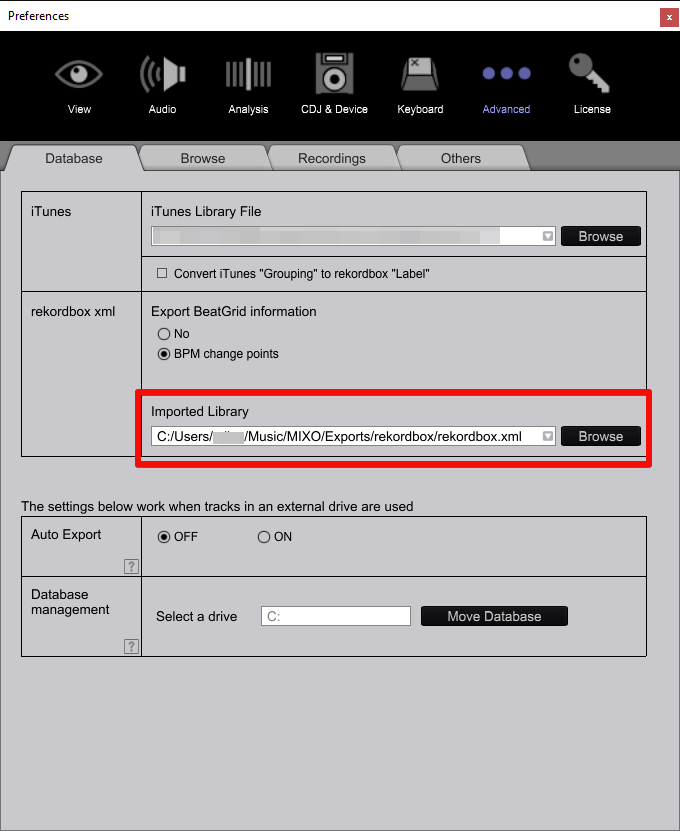The image size is (680, 831).
Task: Click the Database management row label
Action: (x=70, y=602)
